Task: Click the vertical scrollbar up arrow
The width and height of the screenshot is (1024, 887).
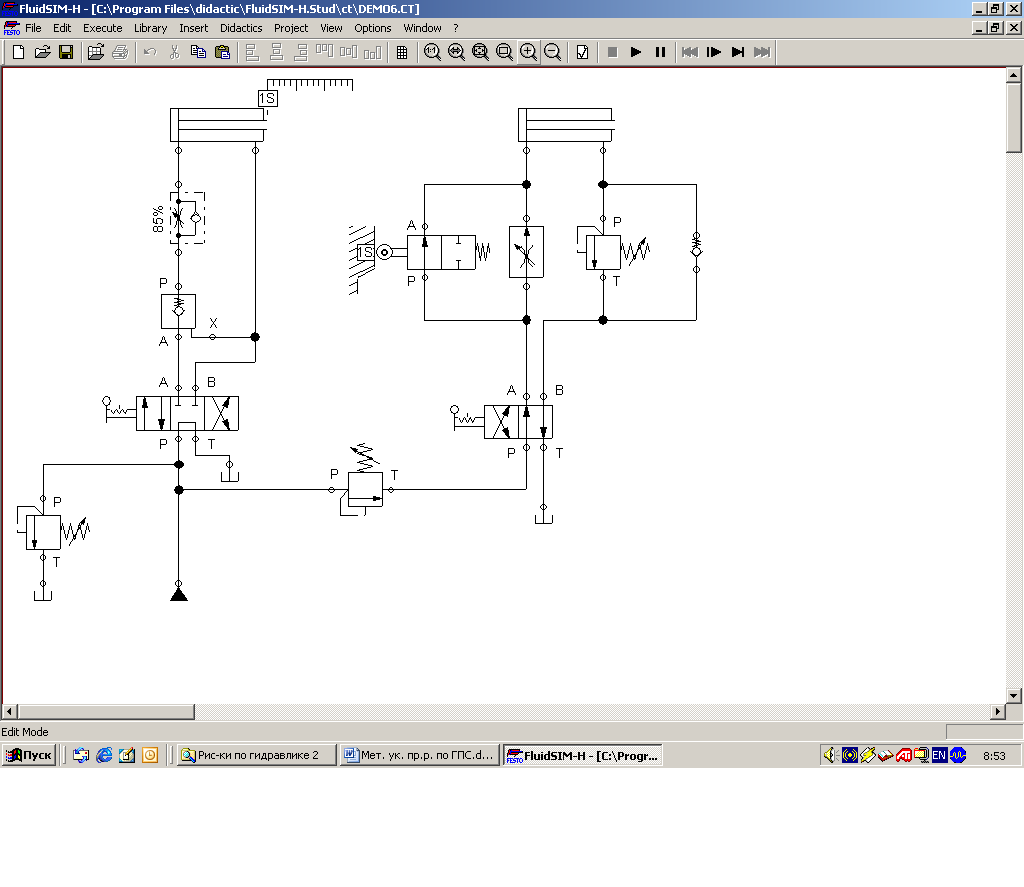Action: click(x=1014, y=75)
